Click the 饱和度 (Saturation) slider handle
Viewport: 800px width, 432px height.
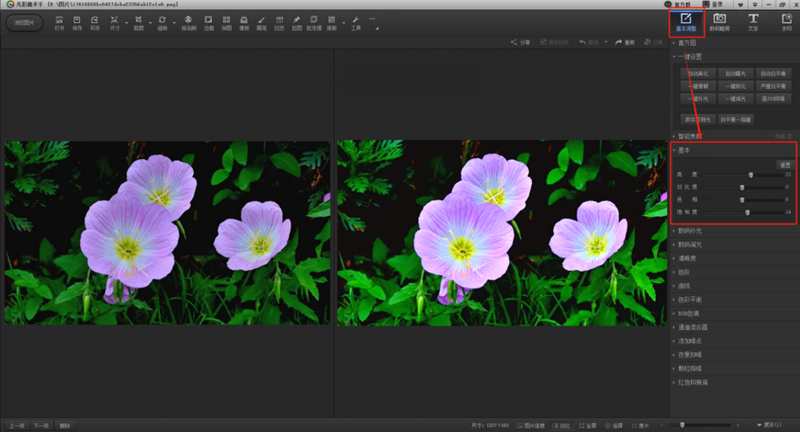[x=747, y=212]
